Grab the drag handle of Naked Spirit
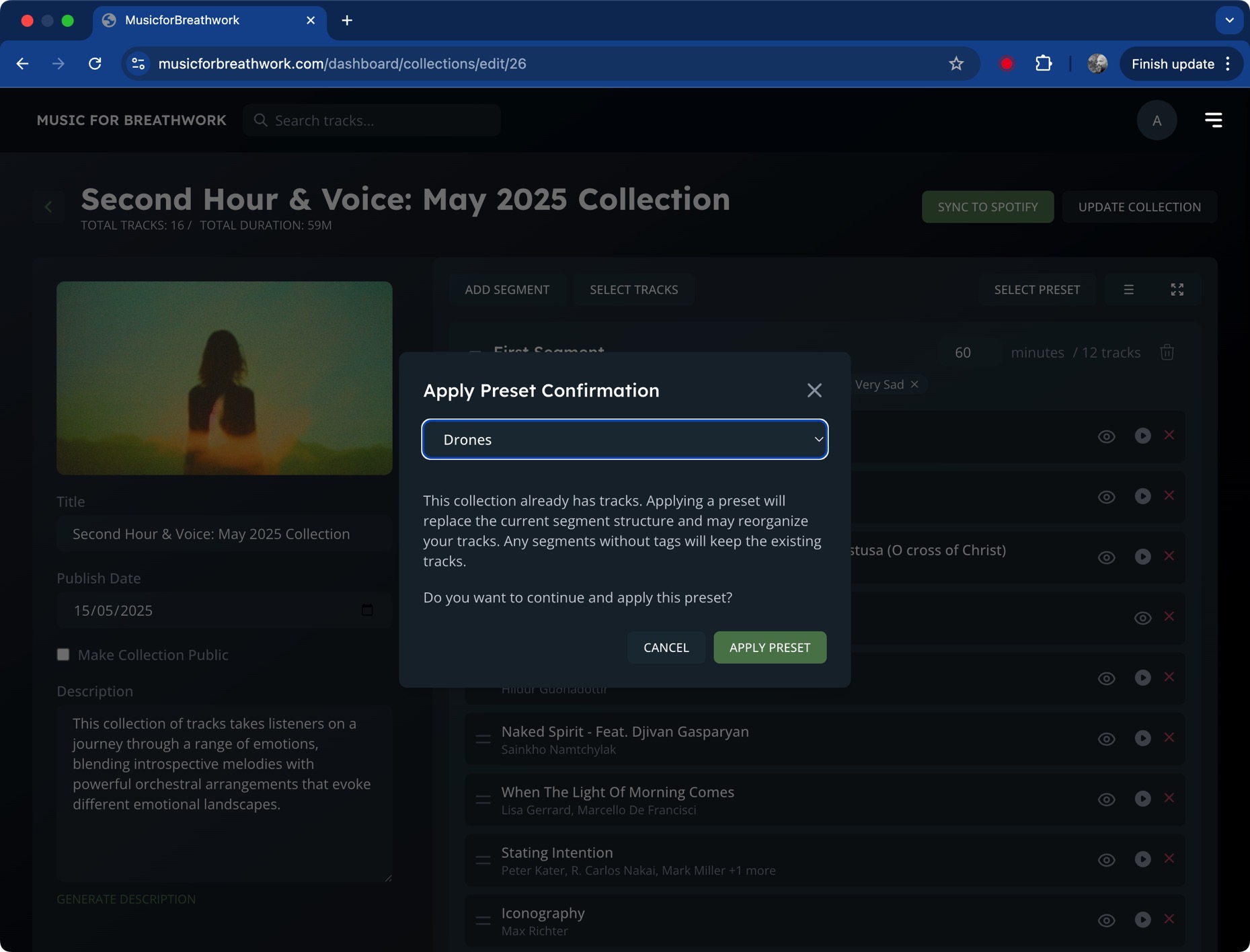This screenshot has width=1250, height=952. [x=483, y=739]
